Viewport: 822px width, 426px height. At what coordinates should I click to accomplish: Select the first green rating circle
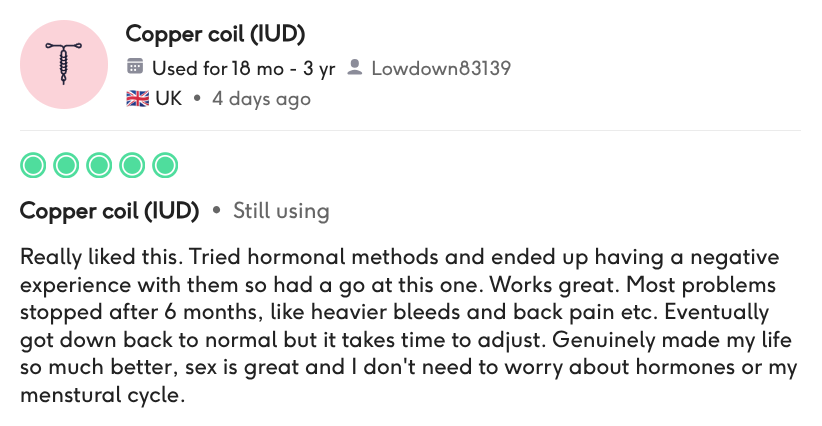click(x=33, y=166)
